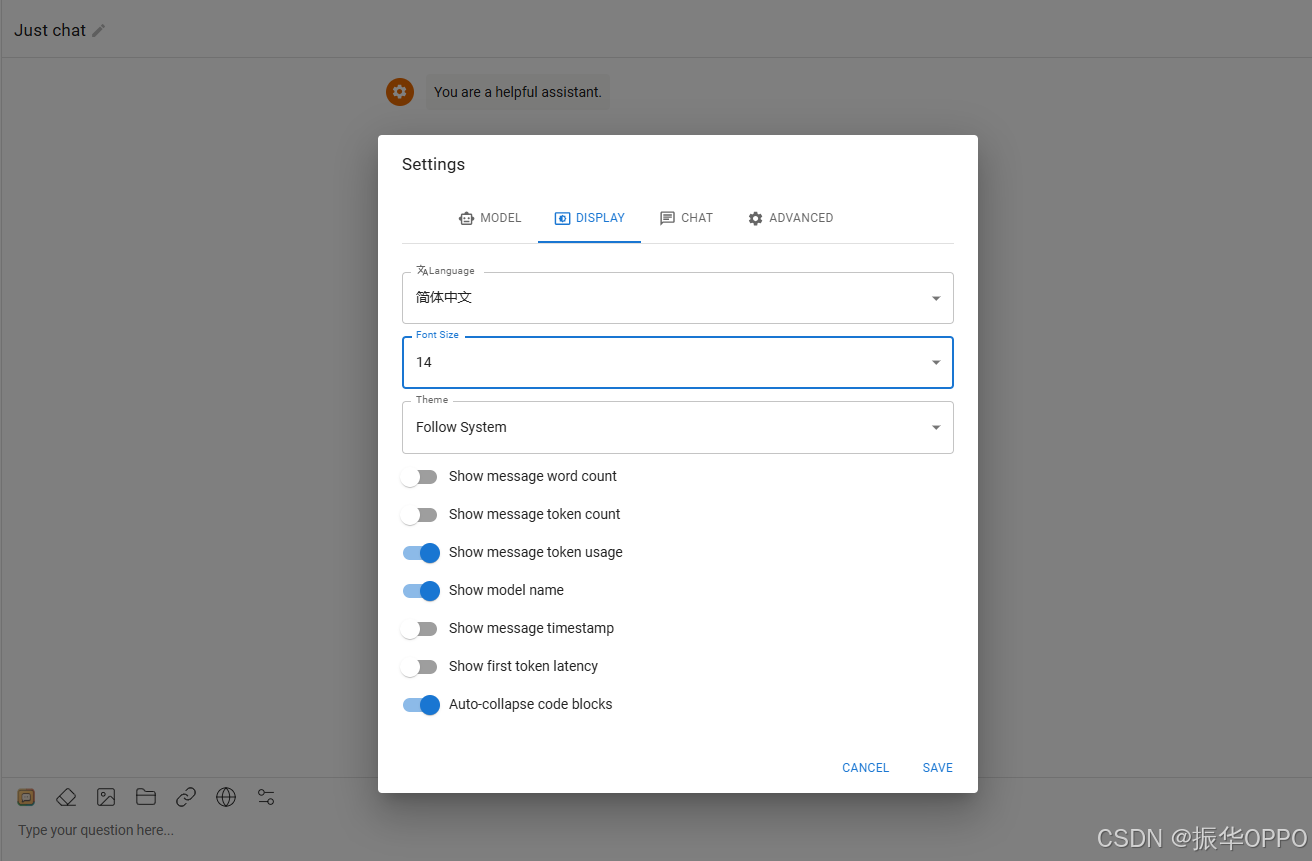Click the orange model icon in bottom toolbar
The image size is (1312, 861).
27,797
